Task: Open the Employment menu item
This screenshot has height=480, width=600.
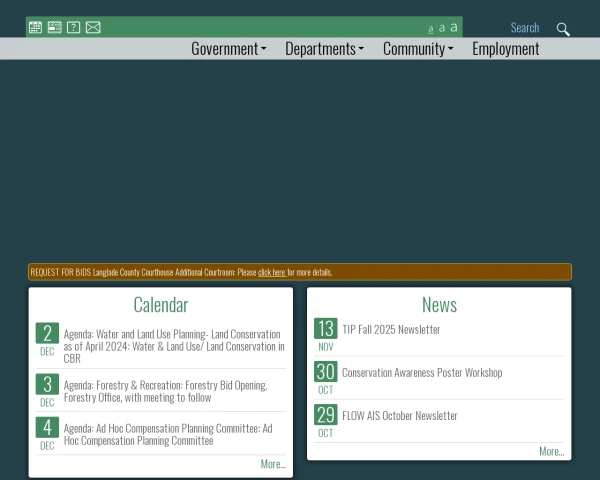Action: pos(505,48)
